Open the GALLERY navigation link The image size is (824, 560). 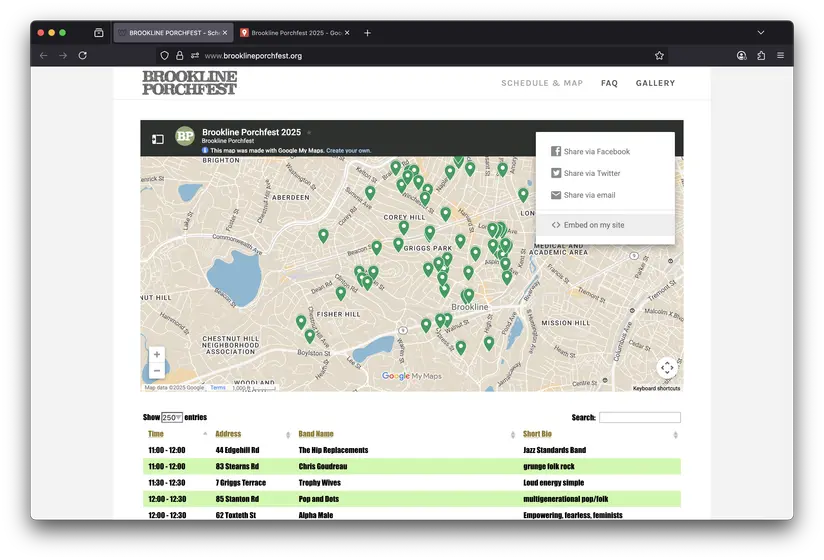655,83
